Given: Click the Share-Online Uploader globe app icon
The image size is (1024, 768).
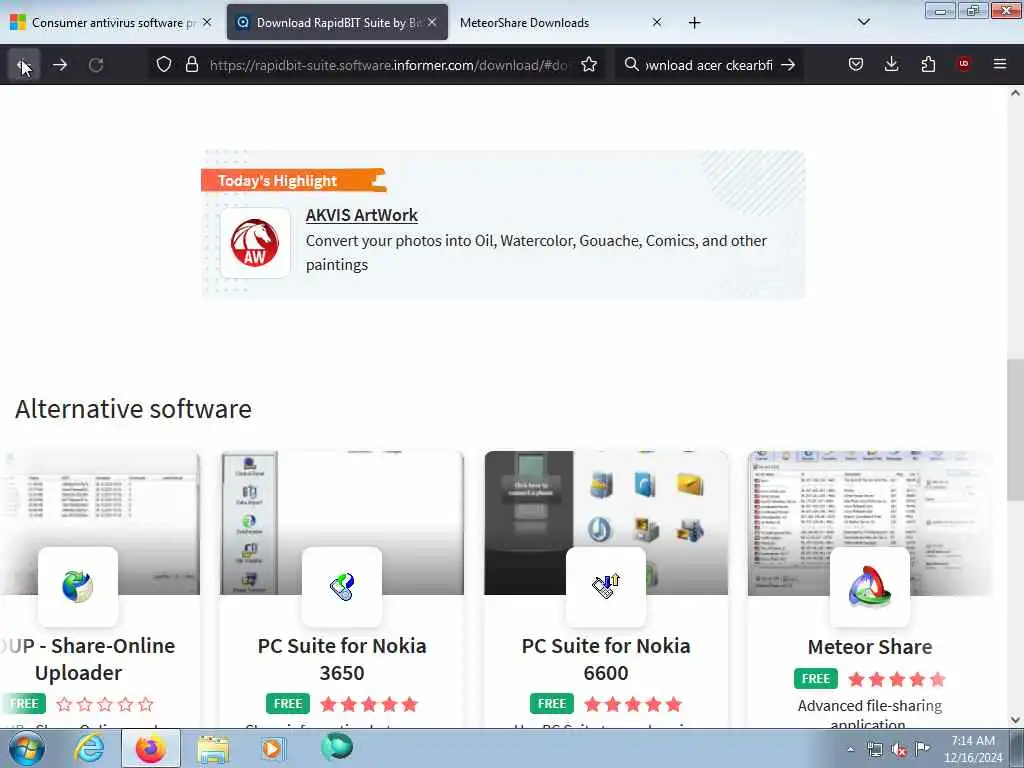Looking at the screenshot, I should pyautogui.click(x=78, y=586).
